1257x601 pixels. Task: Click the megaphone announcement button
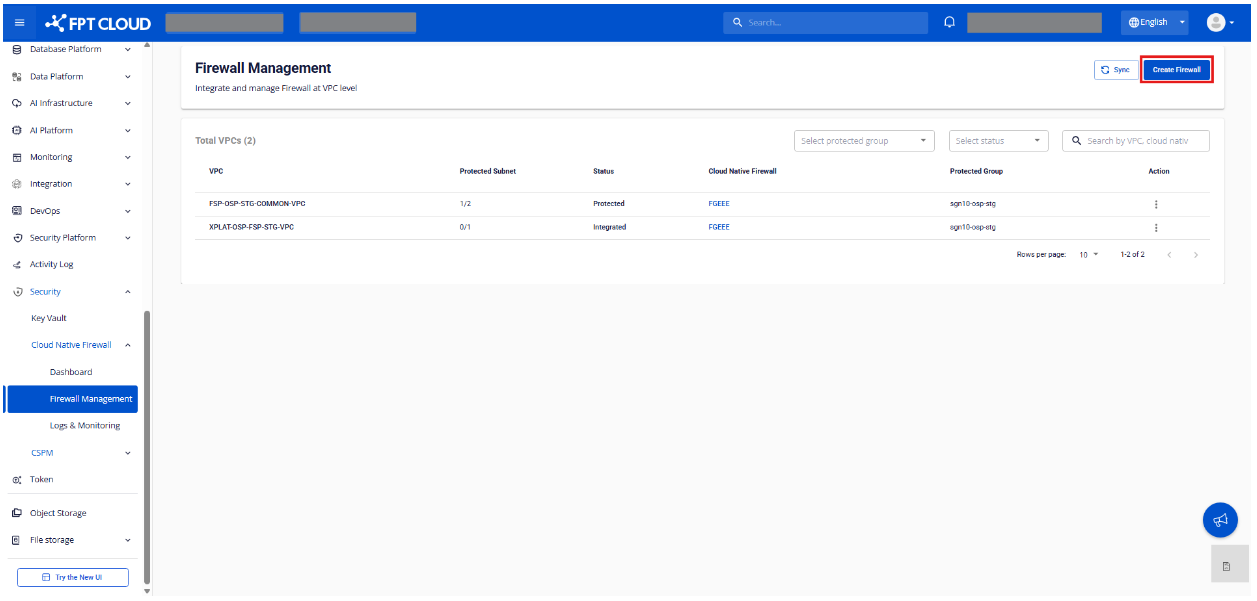click(1219, 520)
